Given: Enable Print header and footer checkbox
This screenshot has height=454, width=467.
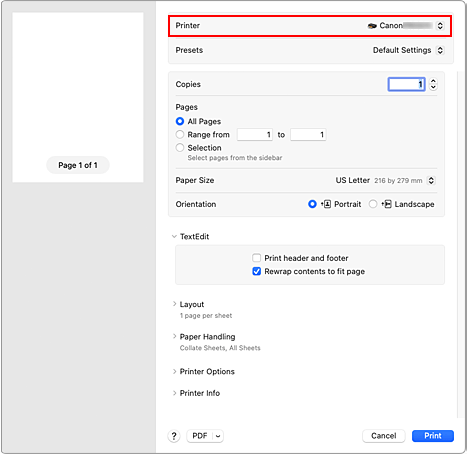Looking at the screenshot, I should point(257,258).
